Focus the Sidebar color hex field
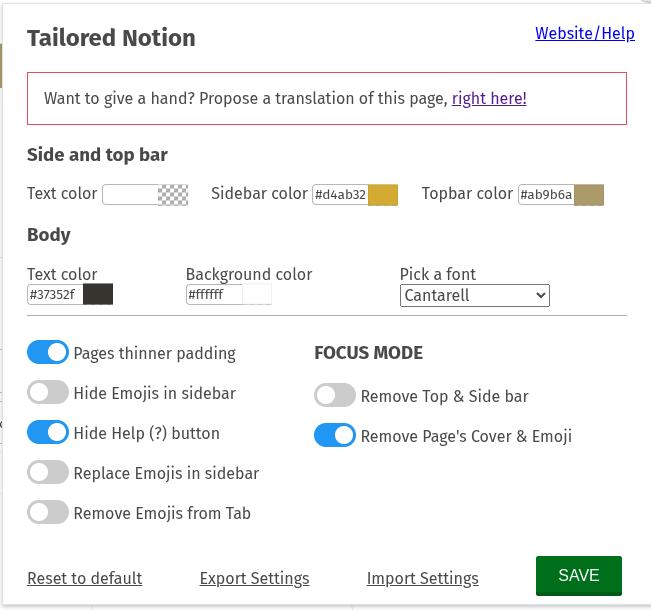Screen dimensions: 651x610 point(340,195)
